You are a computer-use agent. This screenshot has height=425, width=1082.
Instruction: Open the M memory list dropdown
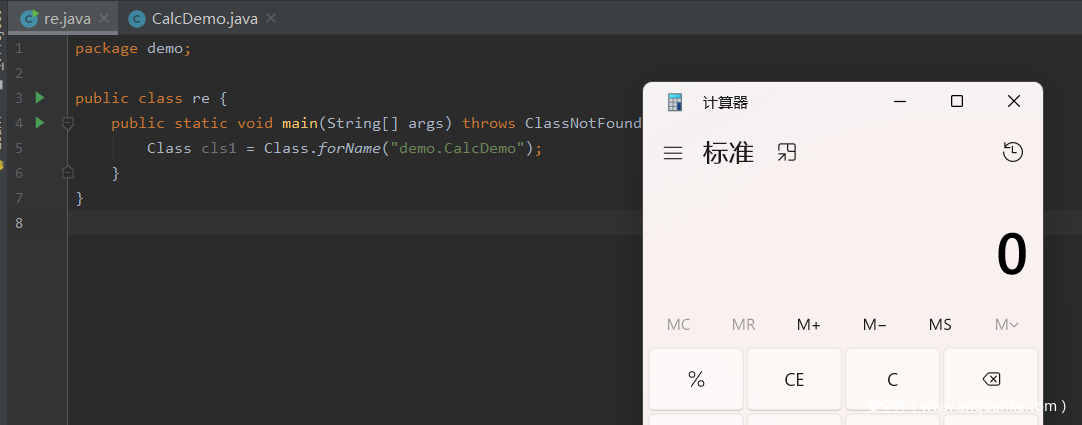(x=1006, y=324)
